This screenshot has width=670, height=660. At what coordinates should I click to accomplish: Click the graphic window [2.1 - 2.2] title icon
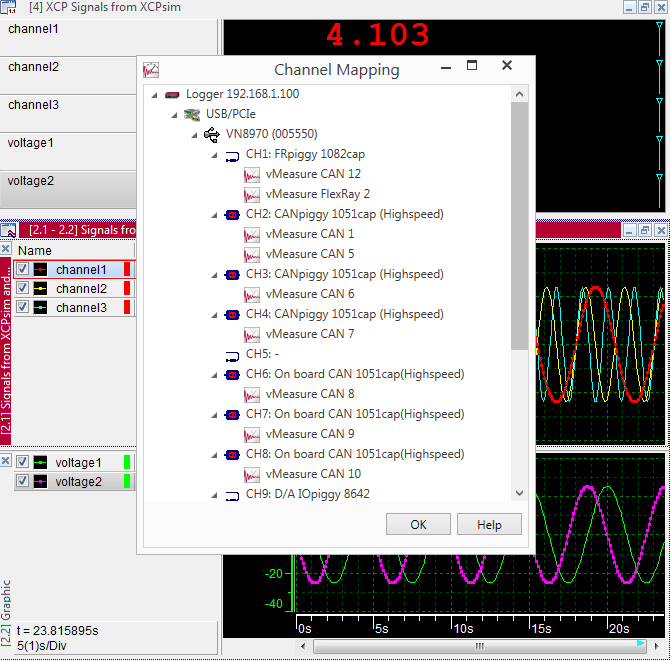point(8,230)
